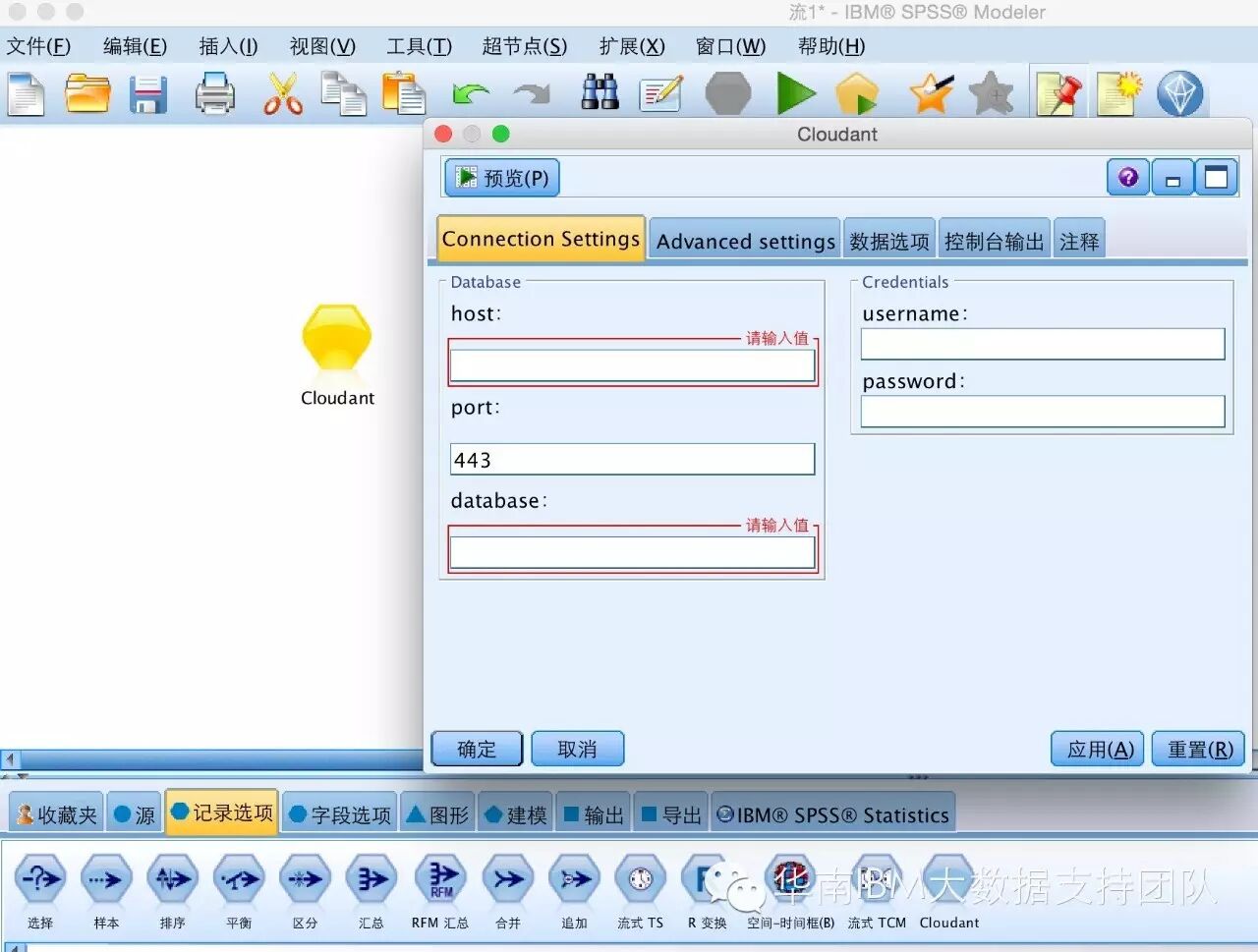Copy the selected node
This screenshot has height=952, width=1258.
coord(344,95)
